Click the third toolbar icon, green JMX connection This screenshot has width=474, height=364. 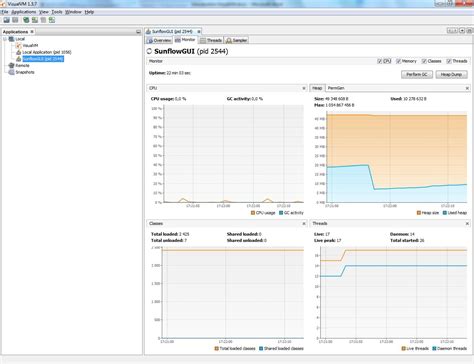coord(26,20)
